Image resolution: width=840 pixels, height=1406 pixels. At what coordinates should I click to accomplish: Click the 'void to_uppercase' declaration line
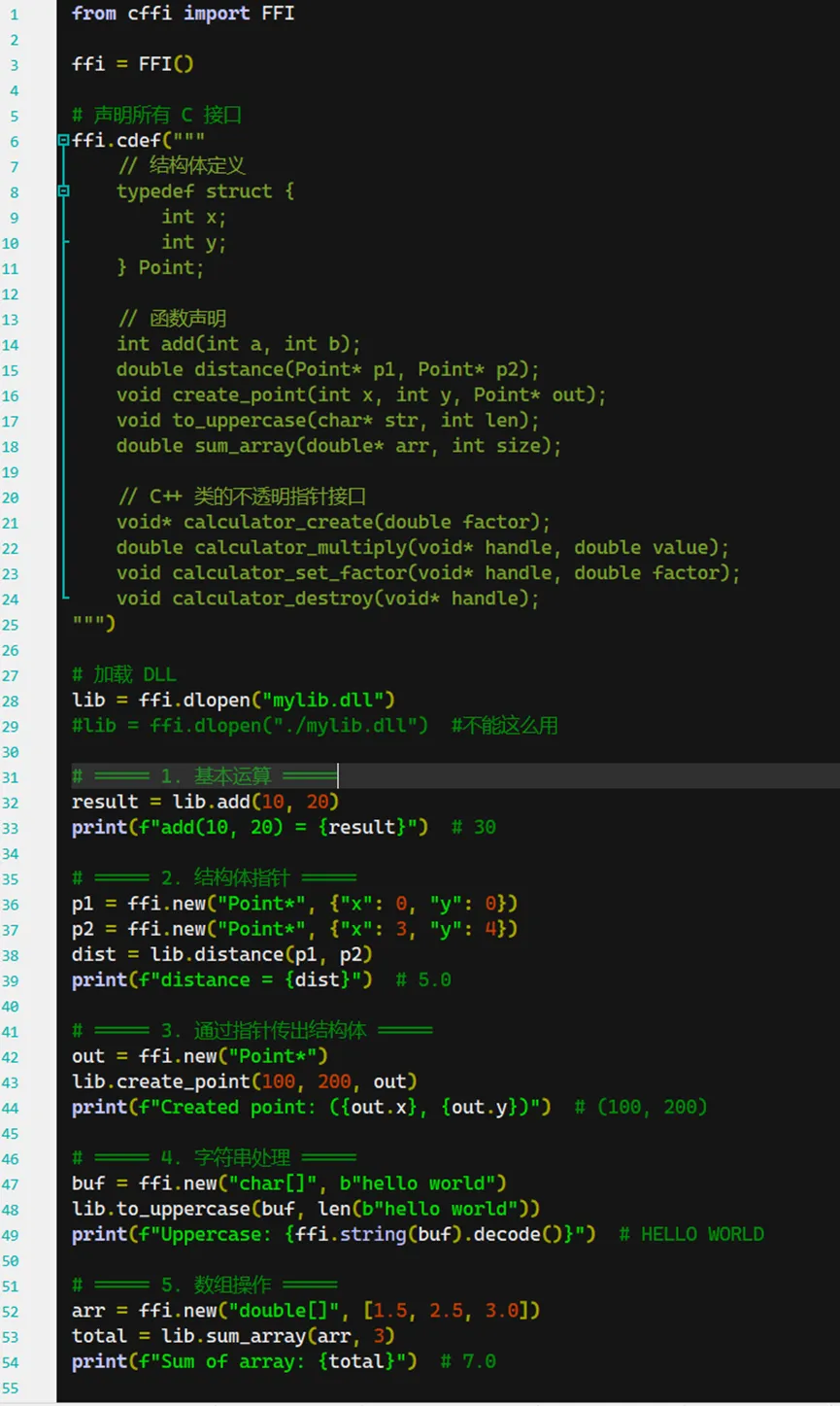tap(328, 420)
